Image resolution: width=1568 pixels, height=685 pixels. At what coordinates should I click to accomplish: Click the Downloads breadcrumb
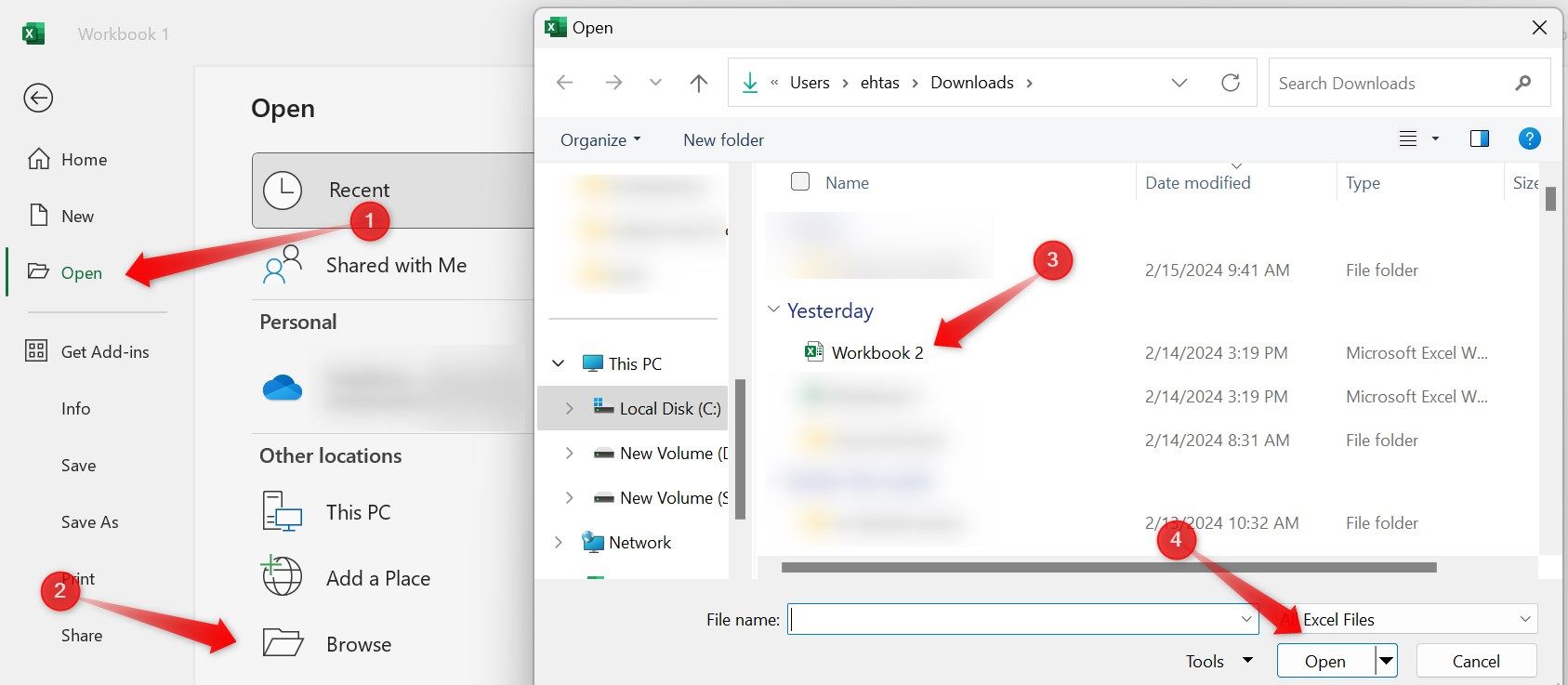click(972, 83)
